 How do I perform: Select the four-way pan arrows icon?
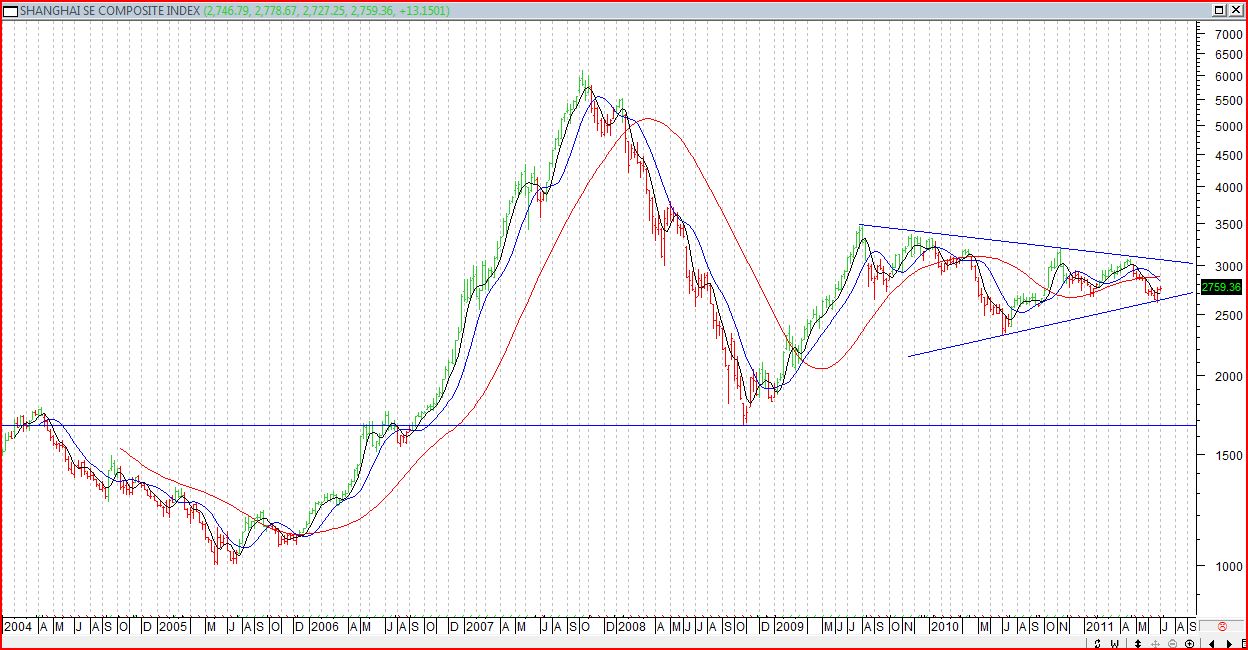(1155, 643)
